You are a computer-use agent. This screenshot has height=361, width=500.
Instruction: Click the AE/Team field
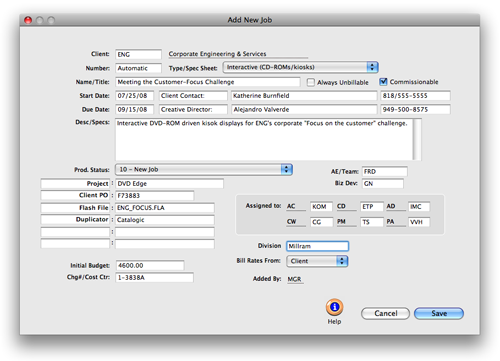385,171
